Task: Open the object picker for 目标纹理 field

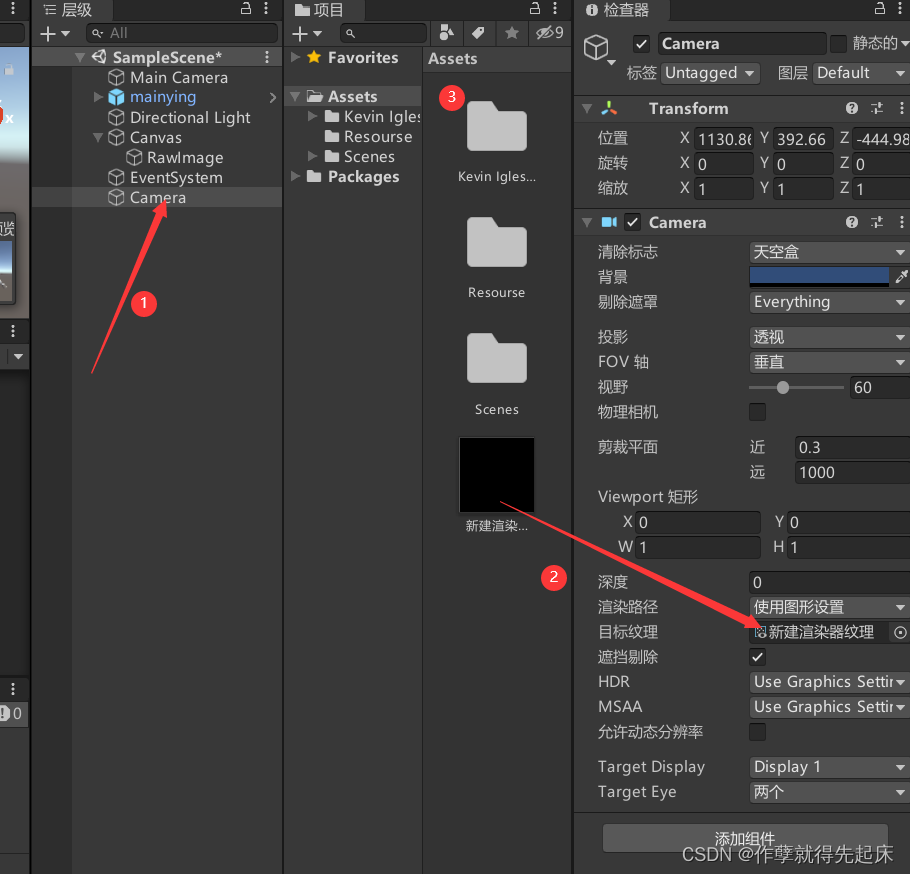Action: point(899,632)
